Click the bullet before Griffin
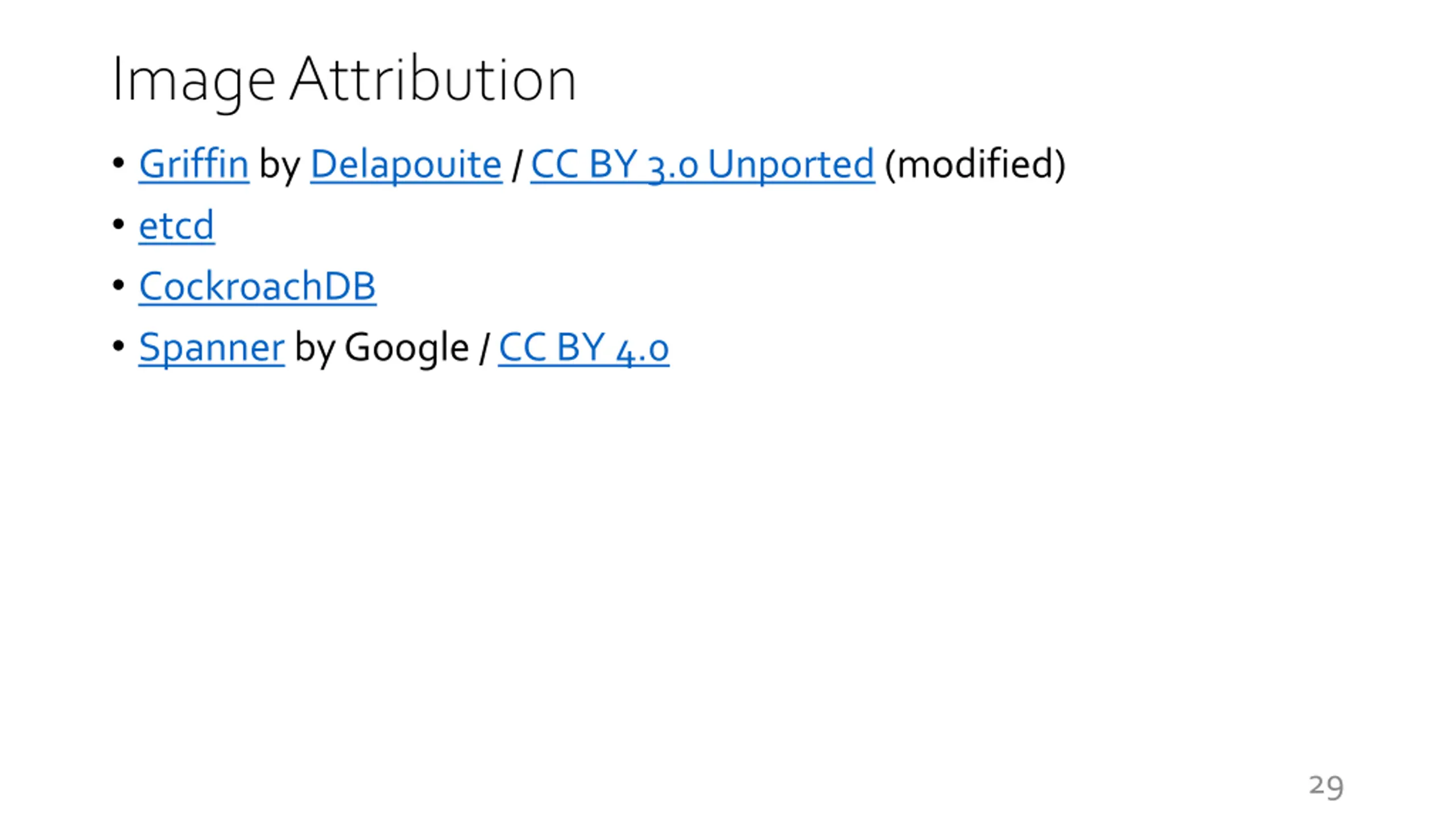 click(118, 164)
